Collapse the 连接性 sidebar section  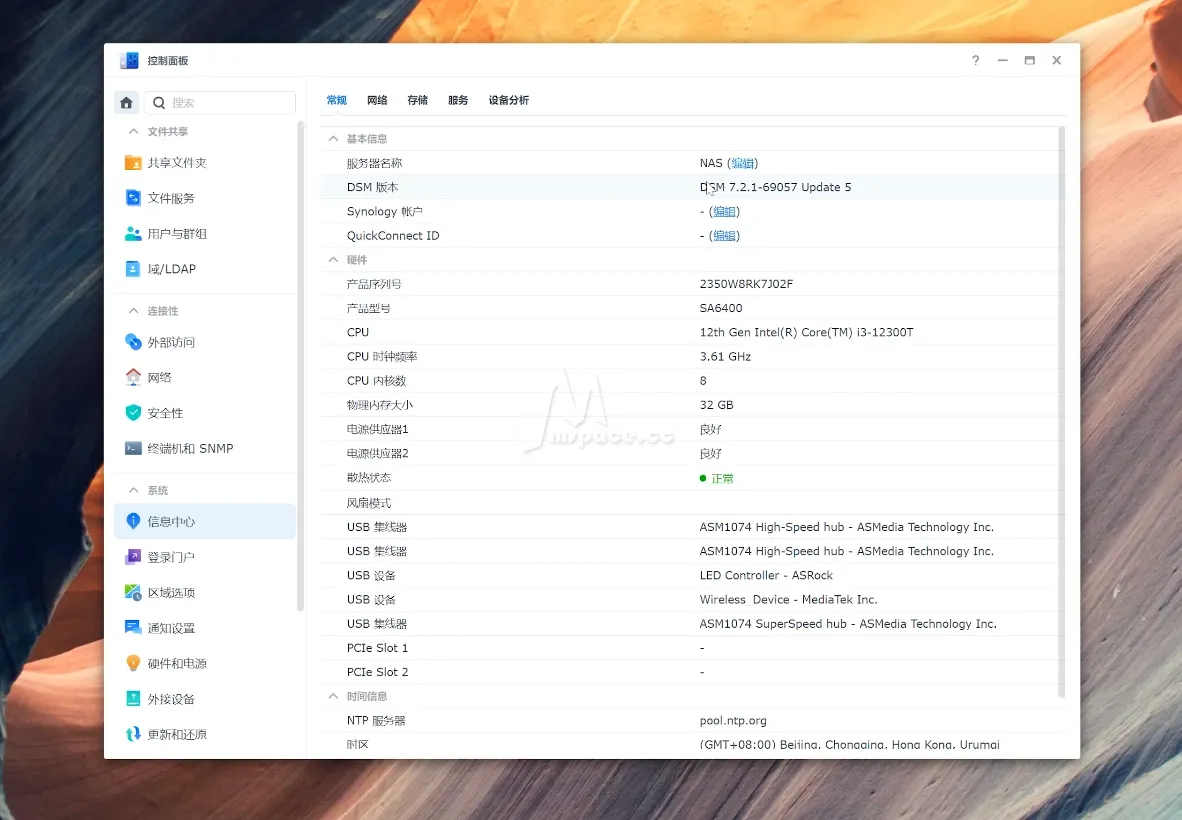(x=133, y=311)
